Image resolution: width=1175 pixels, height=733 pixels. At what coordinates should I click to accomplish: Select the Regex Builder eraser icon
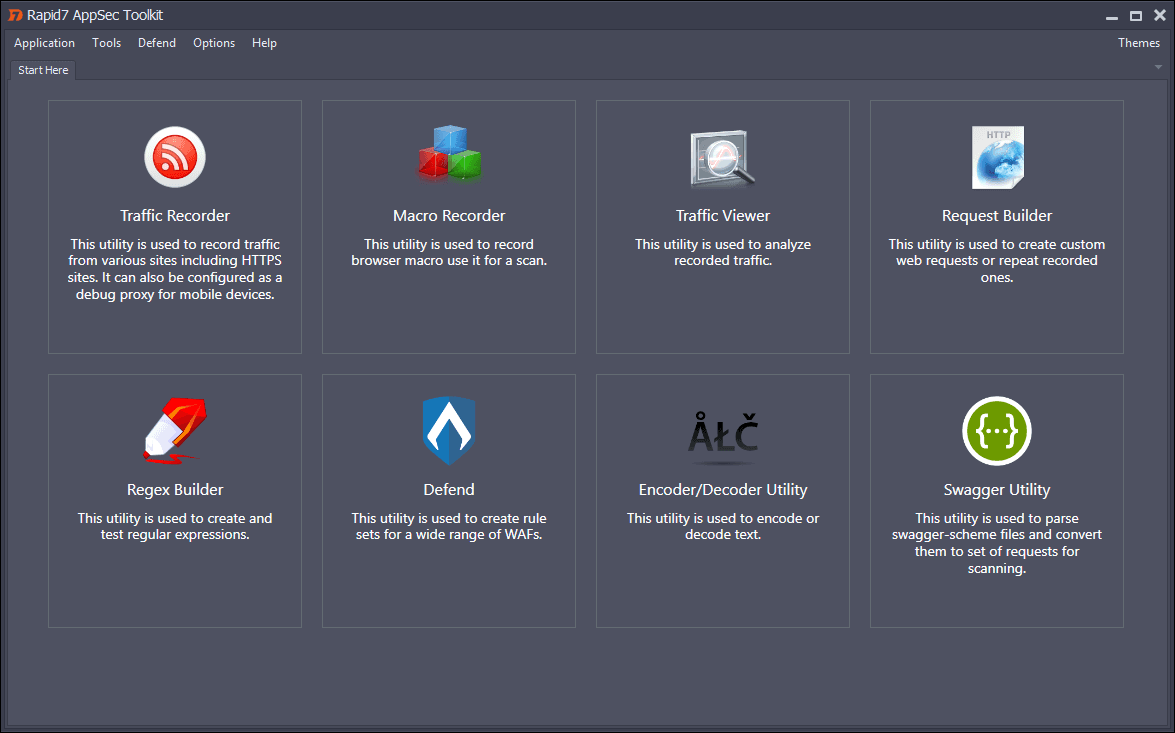tap(175, 431)
